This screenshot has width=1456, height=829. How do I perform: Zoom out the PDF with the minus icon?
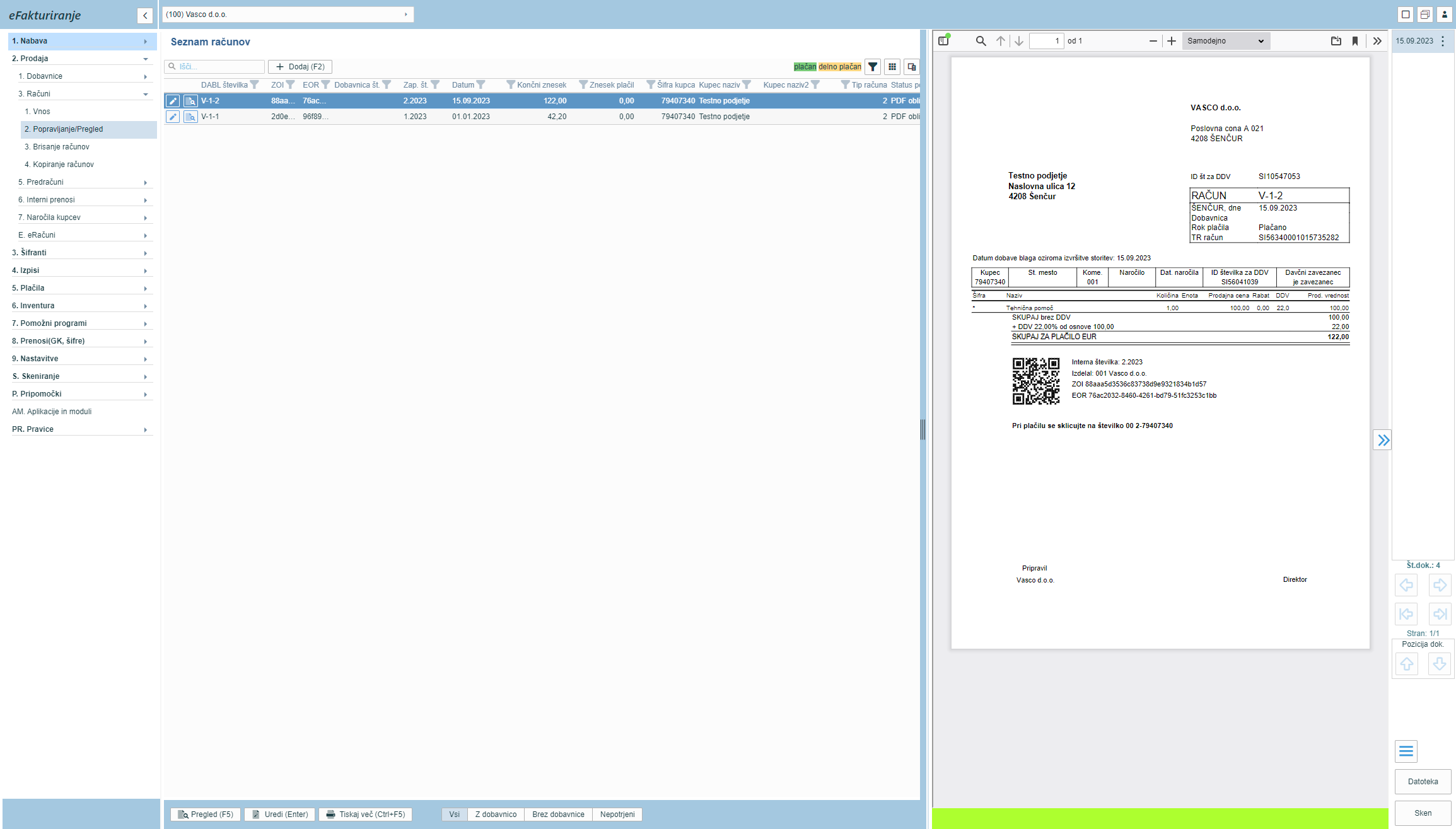(x=1153, y=41)
